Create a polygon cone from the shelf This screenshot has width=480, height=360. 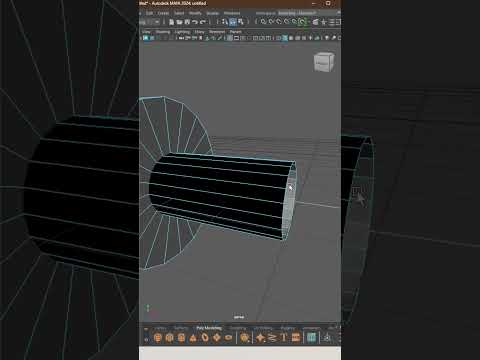pyautogui.click(x=193, y=338)
